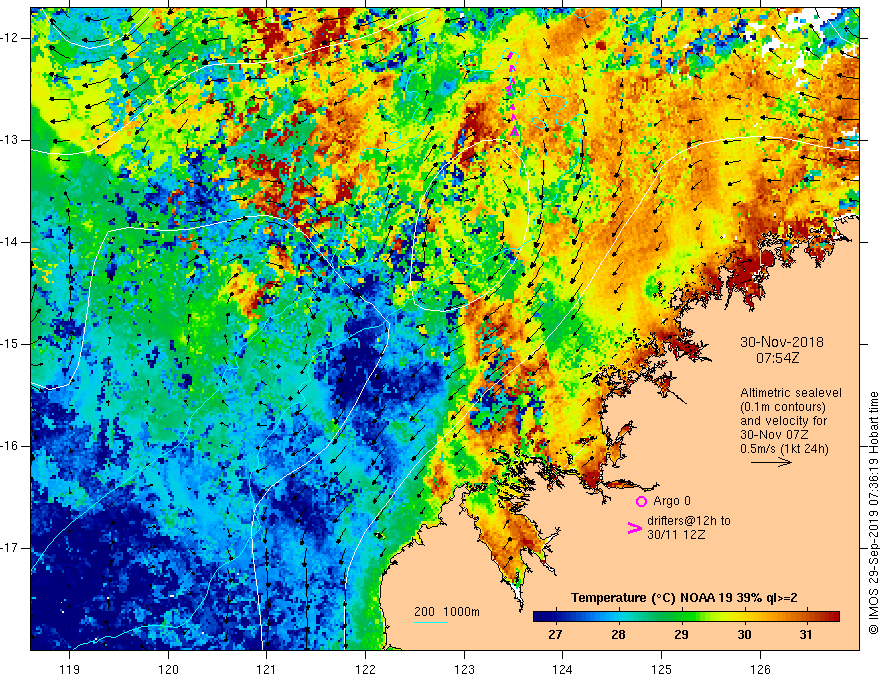This screenshot has height=680, width=880.
Task: Click the IMOS copyright timestamp text
Action: (x=873, y=513)
